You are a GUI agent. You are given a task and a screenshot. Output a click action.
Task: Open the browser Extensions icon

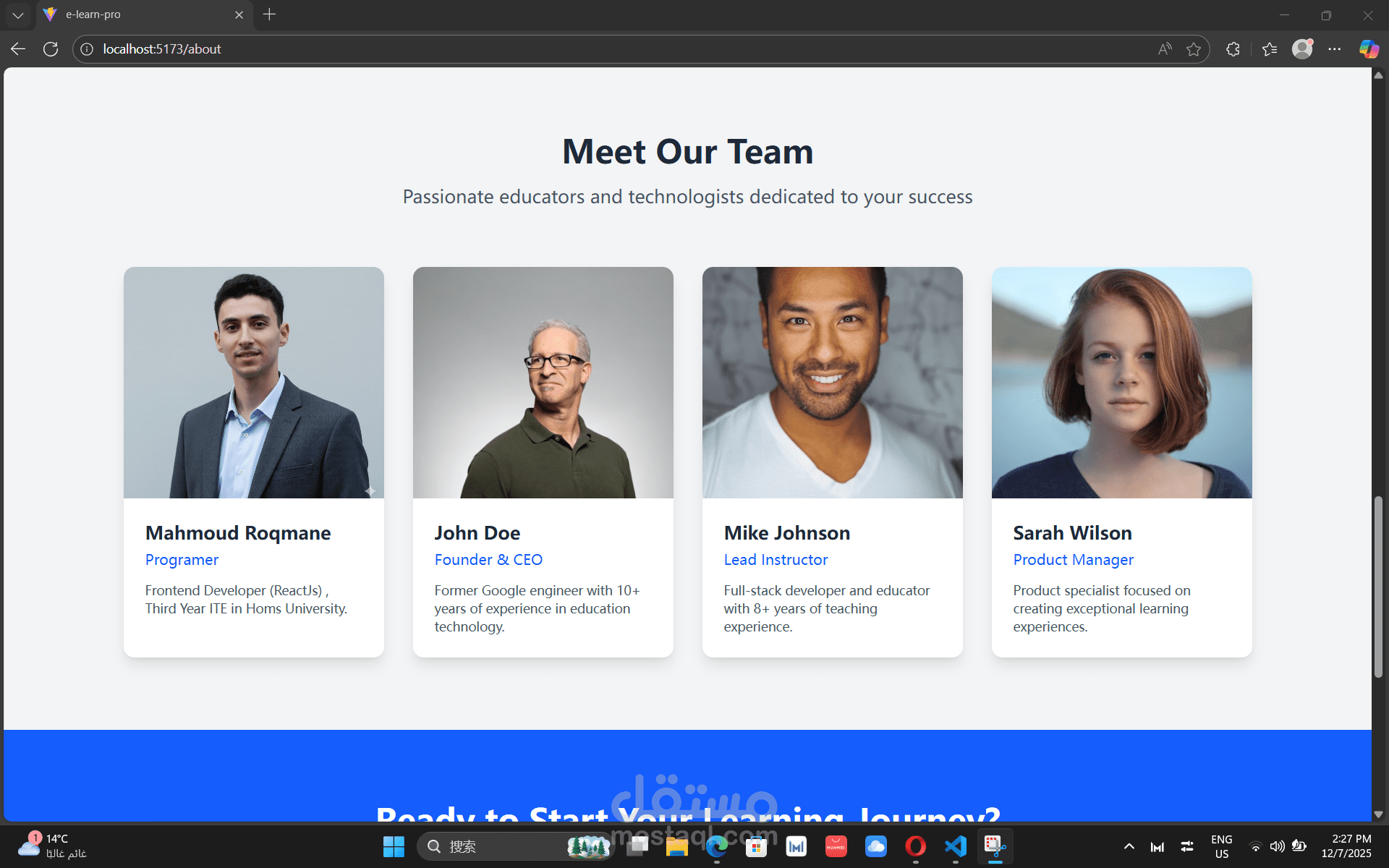coord(1233,49)
